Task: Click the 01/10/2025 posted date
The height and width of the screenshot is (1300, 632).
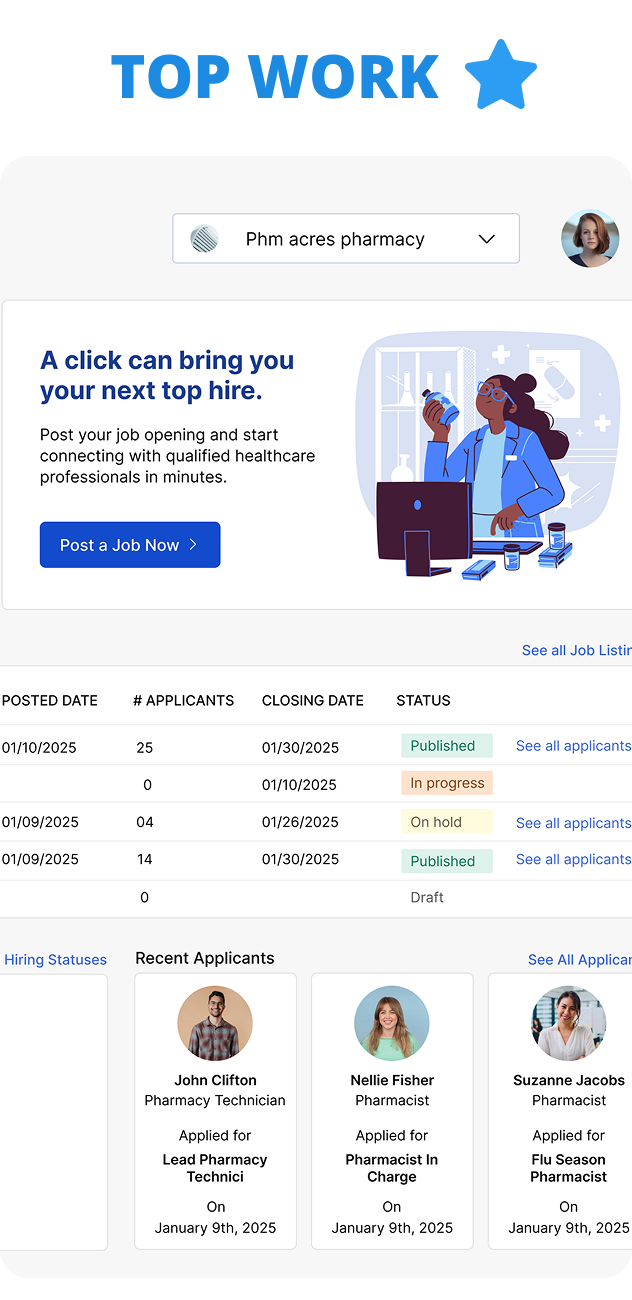Action: coord(39,748)
